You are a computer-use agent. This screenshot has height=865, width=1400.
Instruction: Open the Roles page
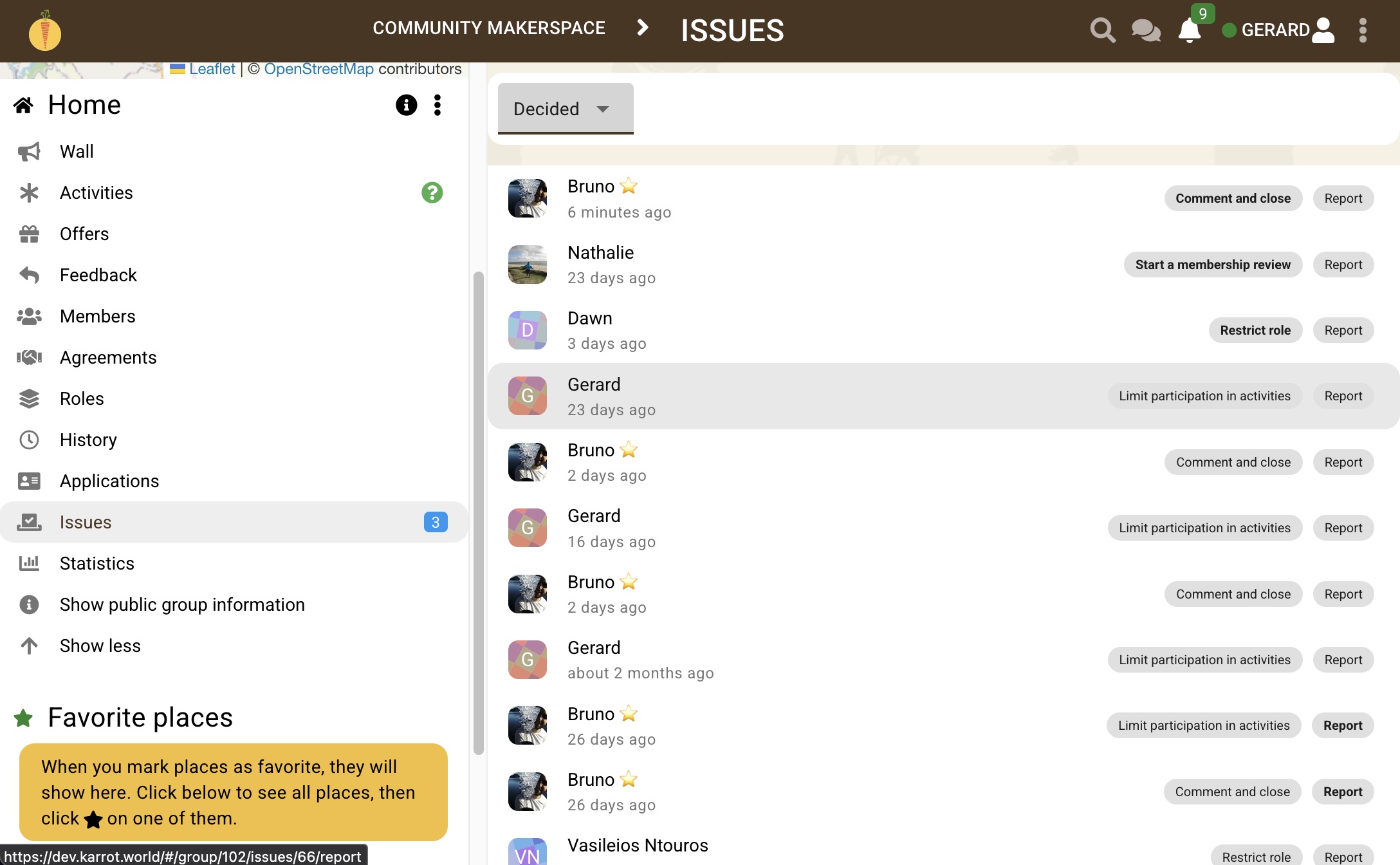82,398
